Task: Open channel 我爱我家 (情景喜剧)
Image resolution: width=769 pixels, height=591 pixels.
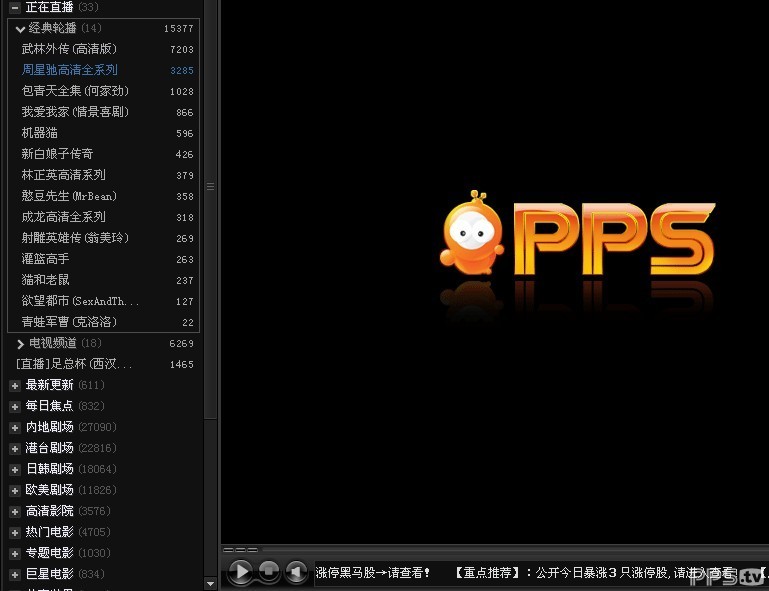Action: click(x=103, y=112)
